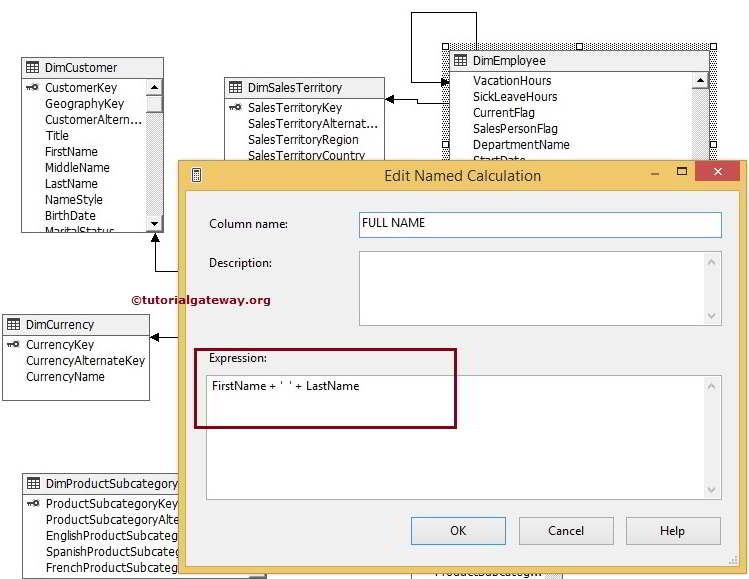
Task: Select the GeographyKey column in DimCustomer
Action: click(85, 104)
